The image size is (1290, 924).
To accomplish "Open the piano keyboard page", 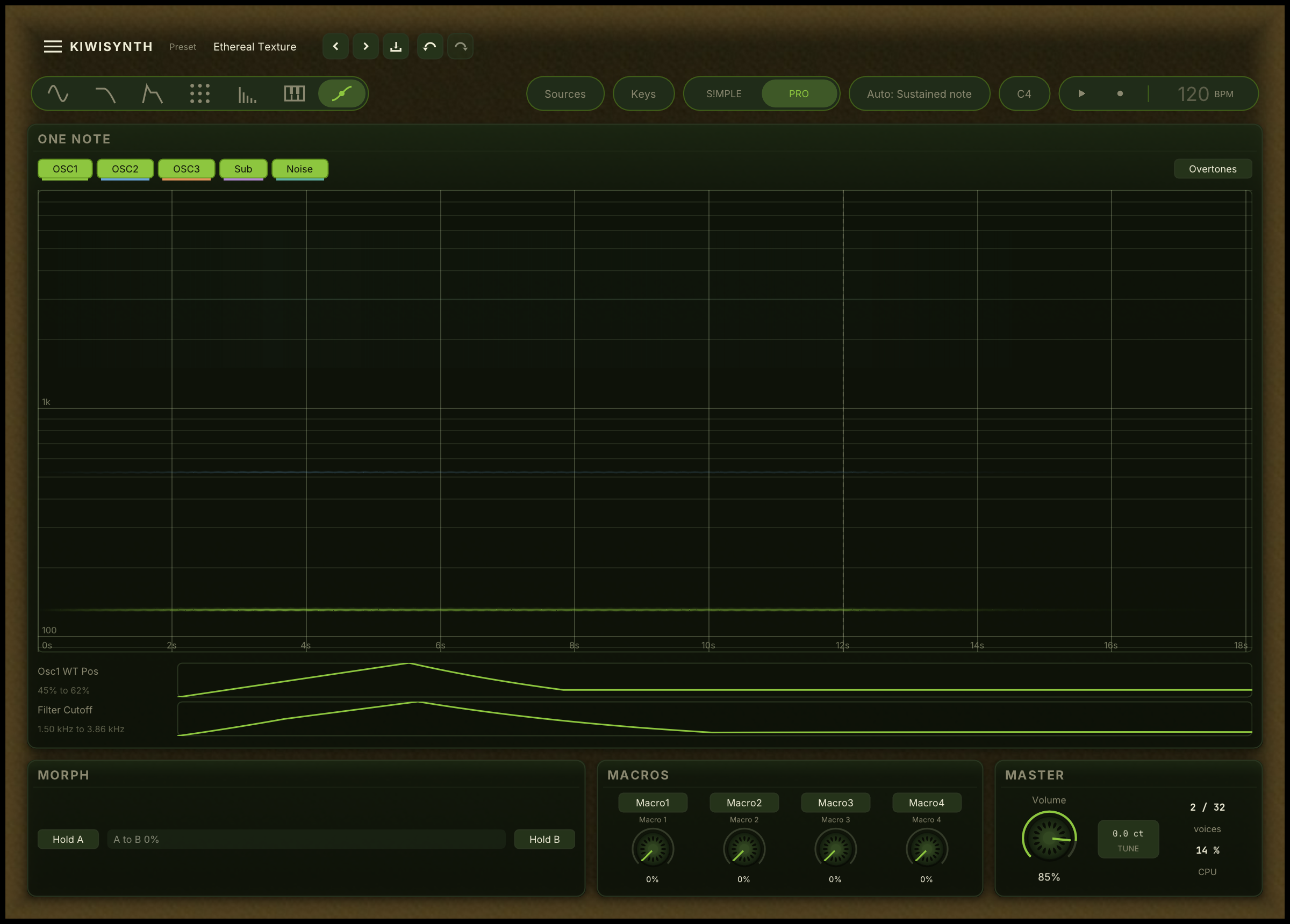I will (294, 94).
